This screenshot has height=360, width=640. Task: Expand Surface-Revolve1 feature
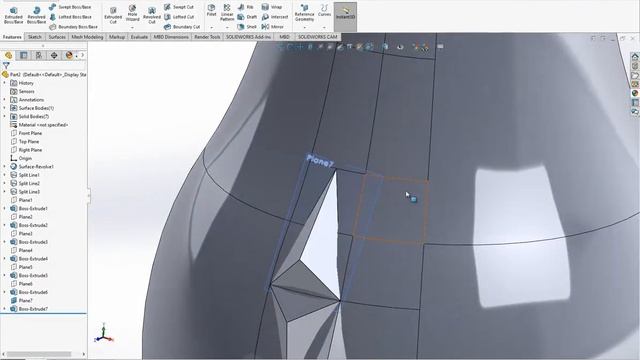(4, 167)
